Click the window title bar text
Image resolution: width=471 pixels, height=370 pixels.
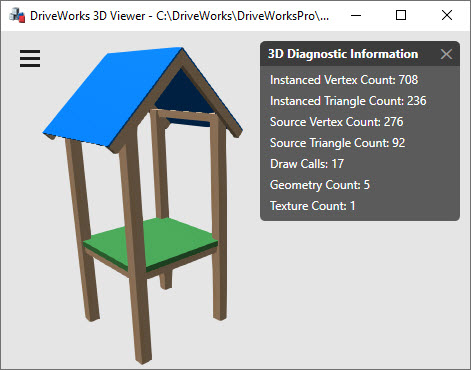pos(179,16)
